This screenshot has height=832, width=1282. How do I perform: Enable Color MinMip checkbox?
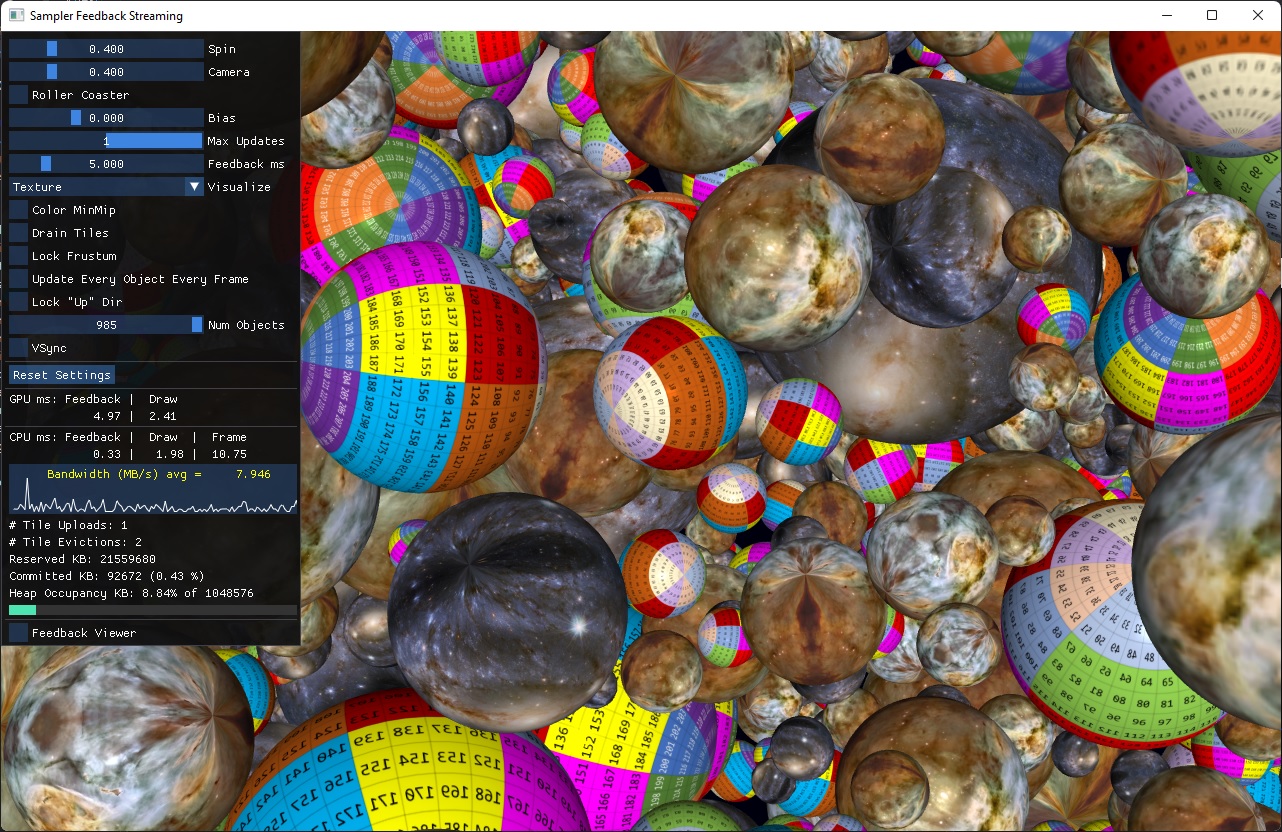pos(18,210)
